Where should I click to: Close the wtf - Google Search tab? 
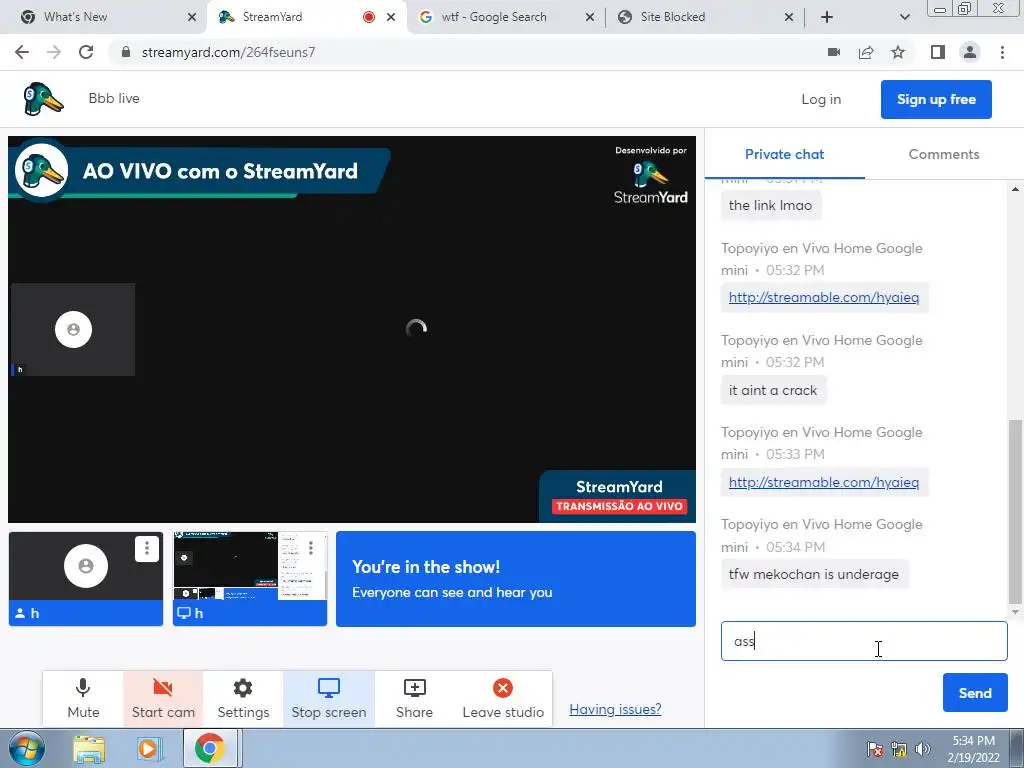(590, 17)
